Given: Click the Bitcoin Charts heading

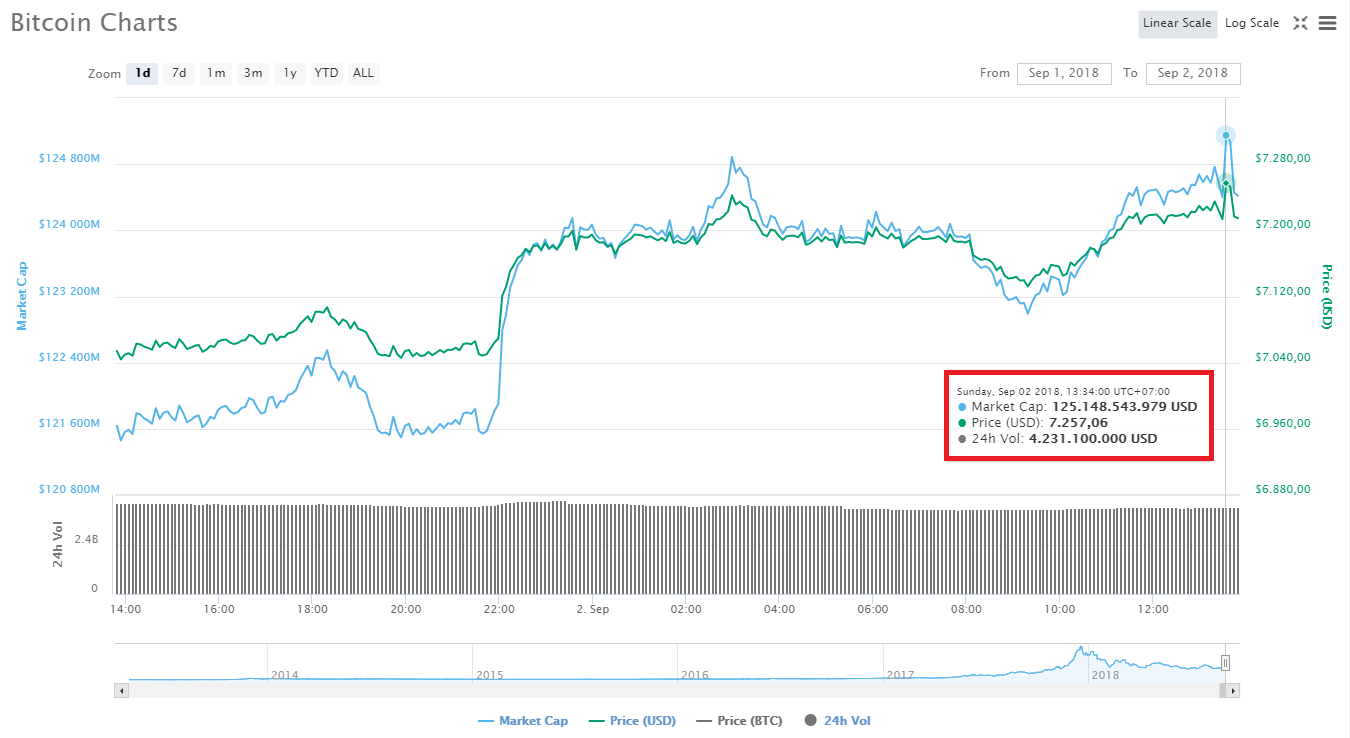Looking at the screenshot, I should tap(94, 23).
